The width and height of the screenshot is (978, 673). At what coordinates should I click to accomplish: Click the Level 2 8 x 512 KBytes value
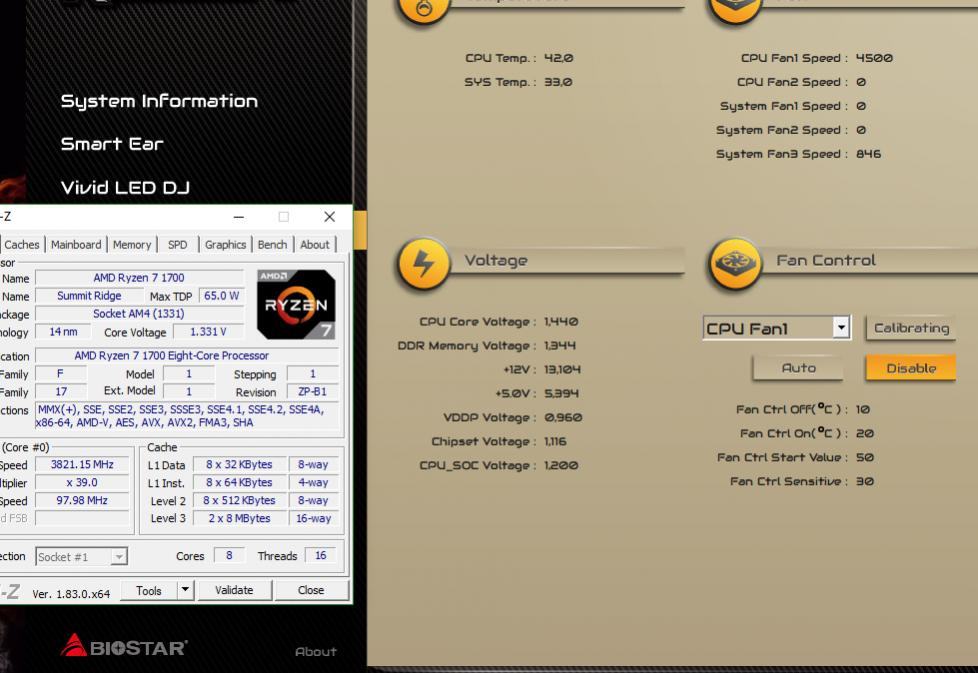[x=240, y=501]
